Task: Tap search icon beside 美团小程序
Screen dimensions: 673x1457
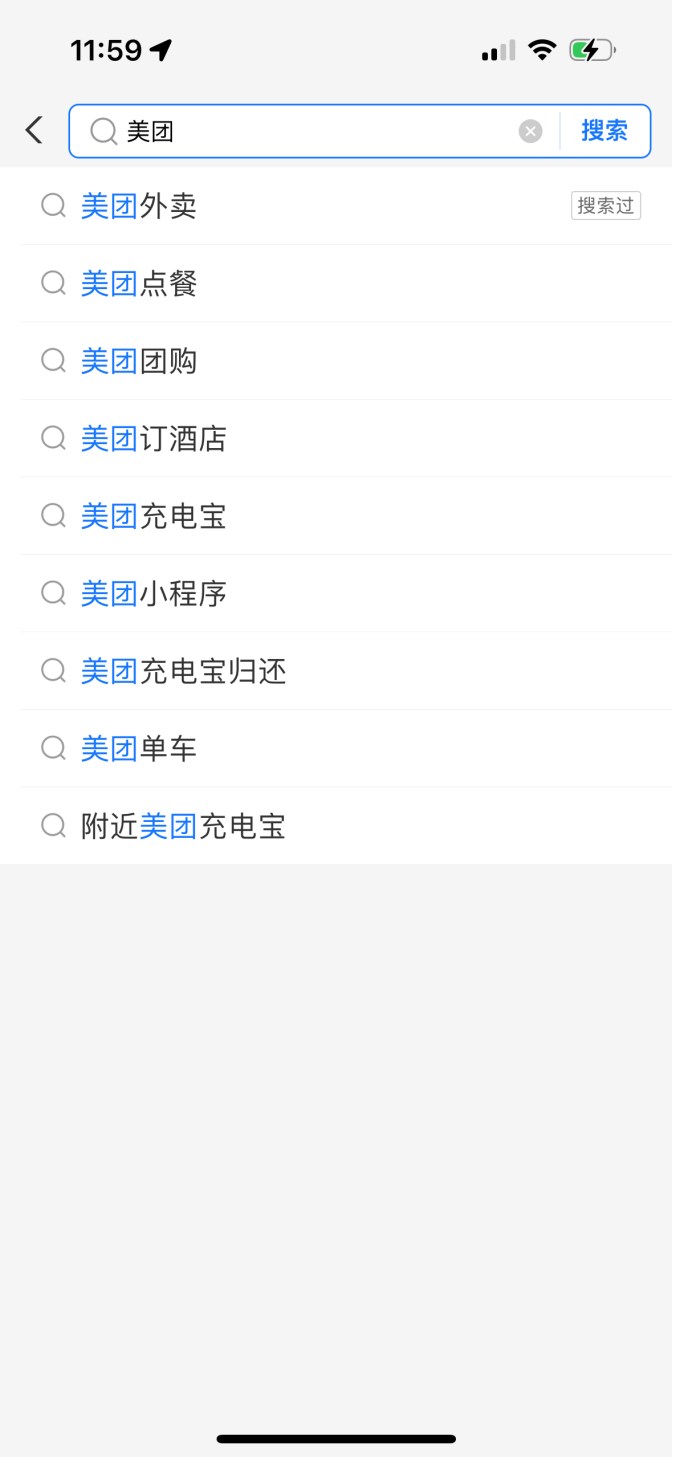Action: click(53, 594)
